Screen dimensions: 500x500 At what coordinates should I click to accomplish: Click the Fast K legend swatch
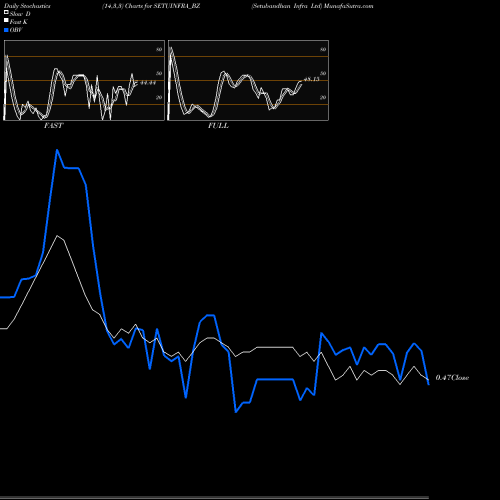coord(6,20)
